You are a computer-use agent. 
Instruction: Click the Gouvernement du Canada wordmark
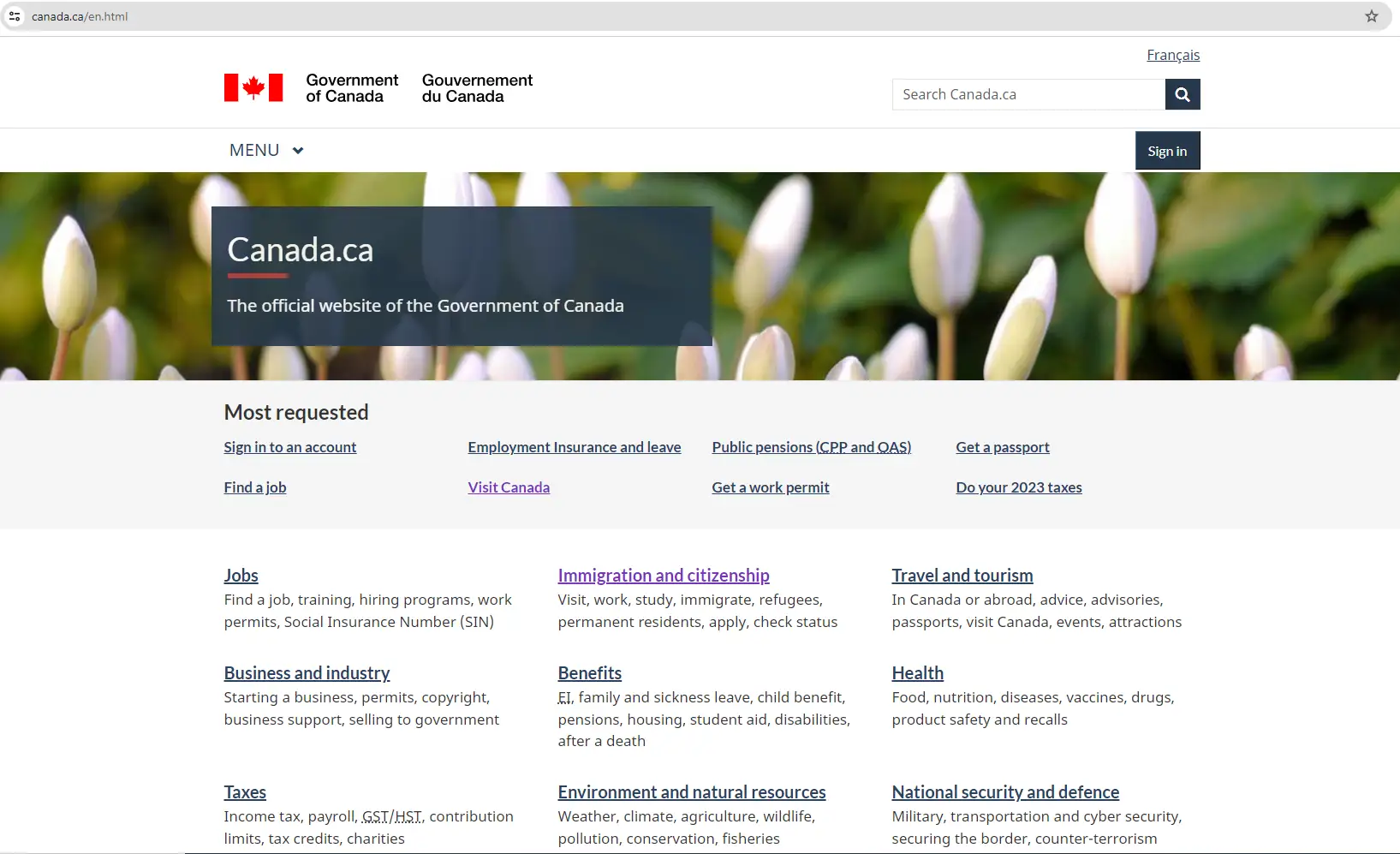477,88
